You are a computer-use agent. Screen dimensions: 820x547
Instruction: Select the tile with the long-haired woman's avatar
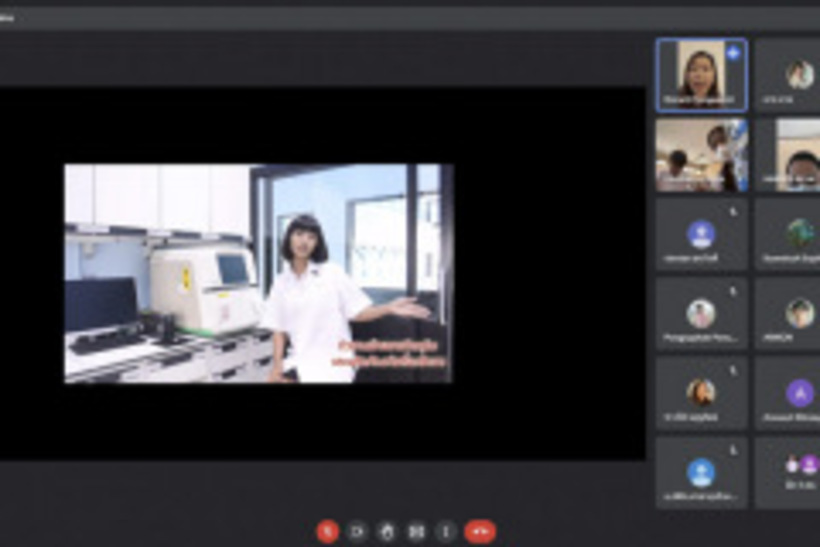pyautogui.click(x=701, y=393)
